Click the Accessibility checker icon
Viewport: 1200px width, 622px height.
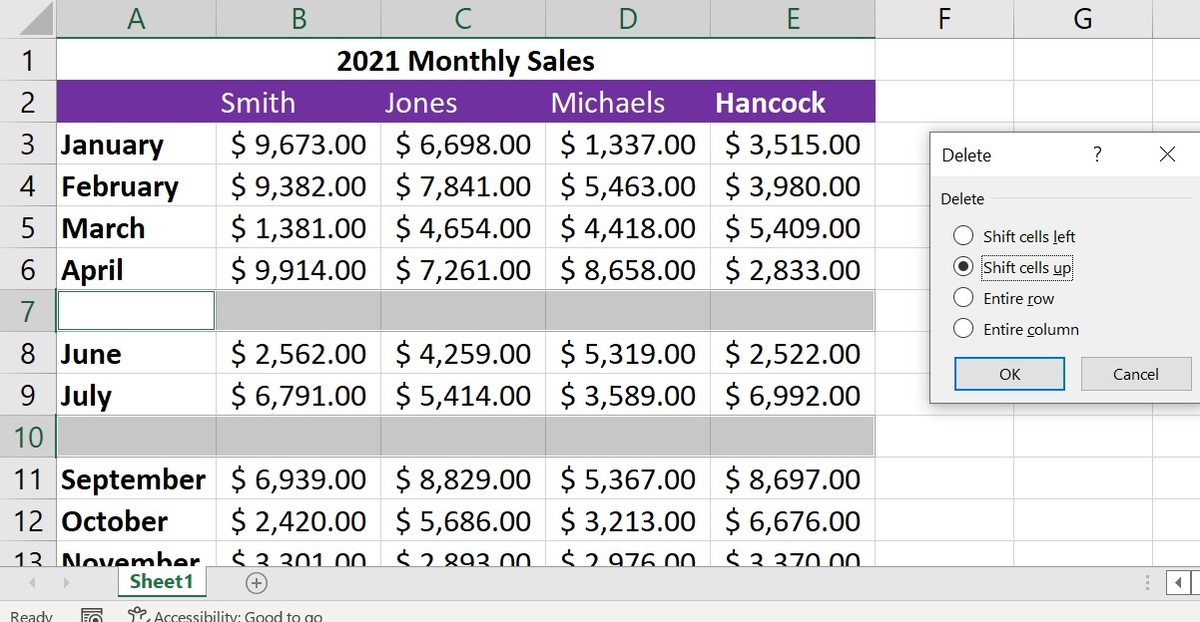coord(140,616)
